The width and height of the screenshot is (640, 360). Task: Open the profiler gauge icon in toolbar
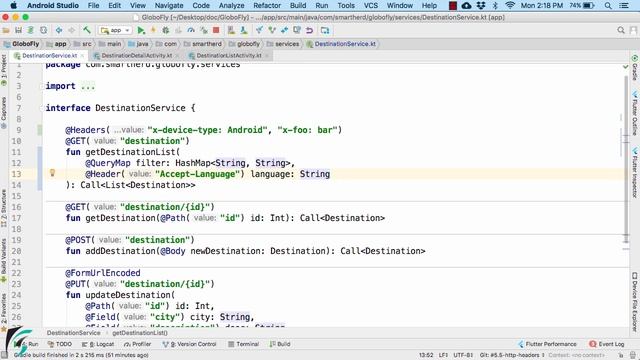pos(191,30)
